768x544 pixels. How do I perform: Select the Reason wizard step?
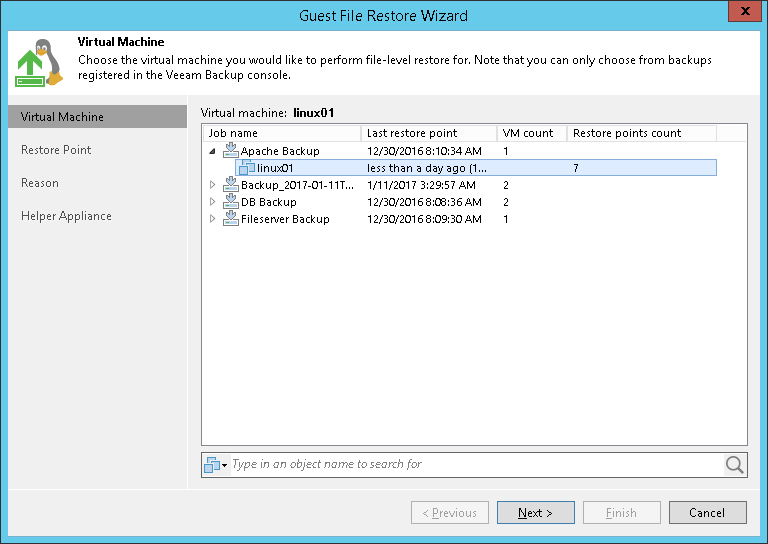point(40,183)
